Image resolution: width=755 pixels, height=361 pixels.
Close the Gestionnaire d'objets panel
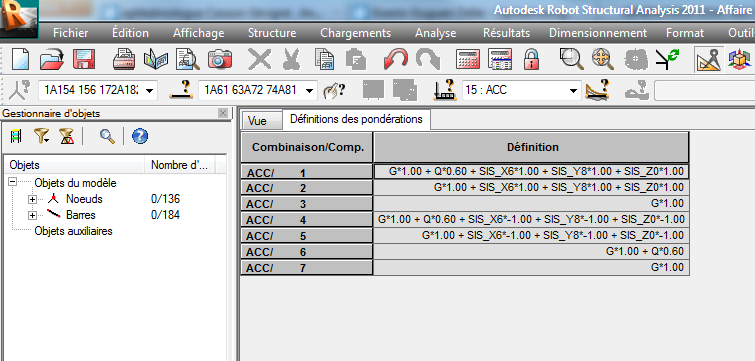(x=222, y=113)
